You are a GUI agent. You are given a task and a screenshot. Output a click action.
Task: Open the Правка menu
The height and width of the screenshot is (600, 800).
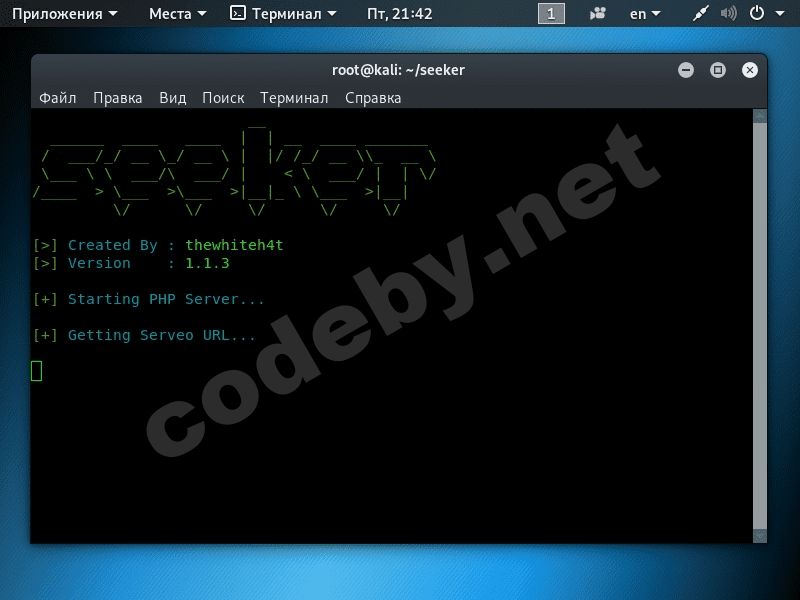tap(118, 98)
